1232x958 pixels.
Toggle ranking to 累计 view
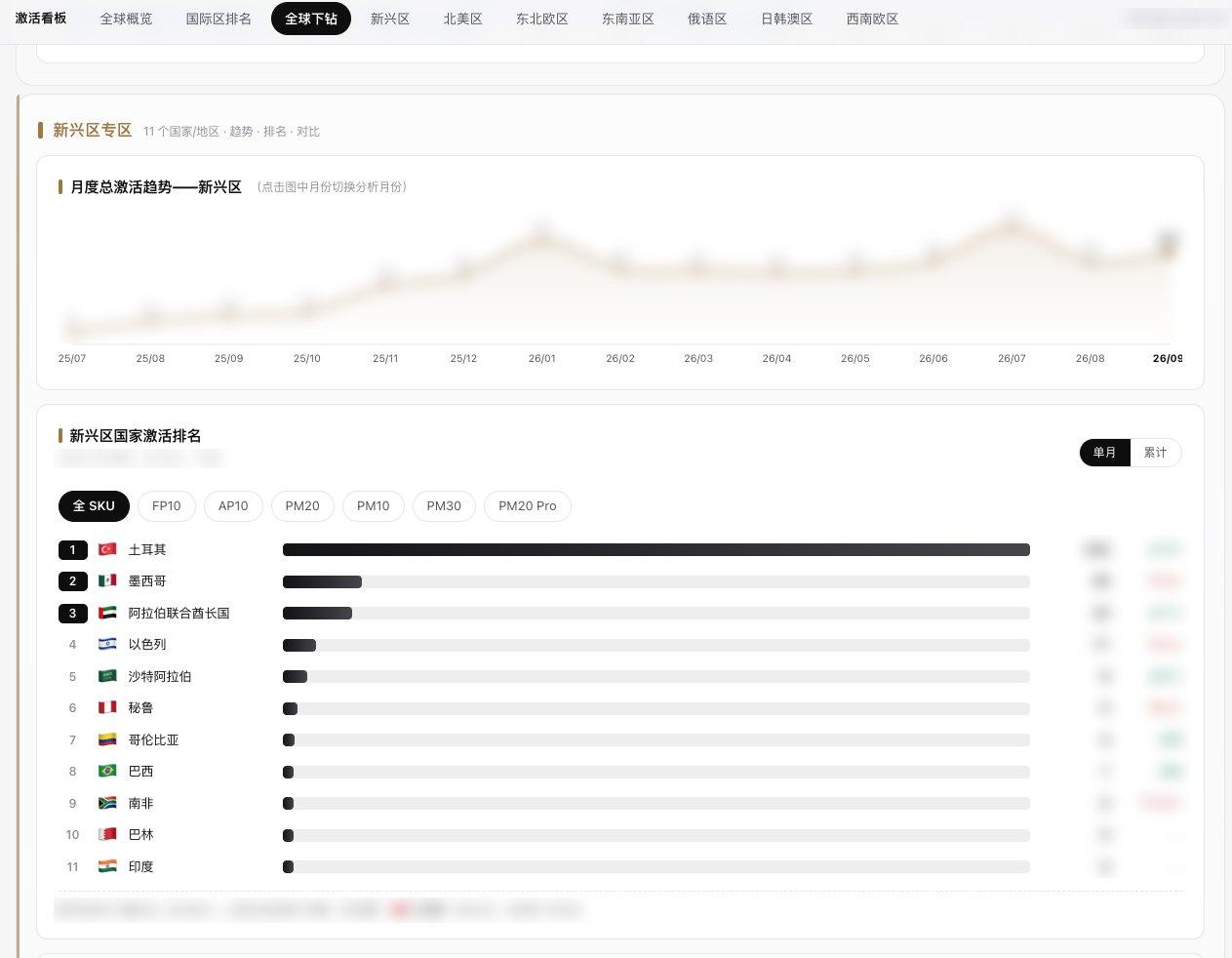(1155, 453)
